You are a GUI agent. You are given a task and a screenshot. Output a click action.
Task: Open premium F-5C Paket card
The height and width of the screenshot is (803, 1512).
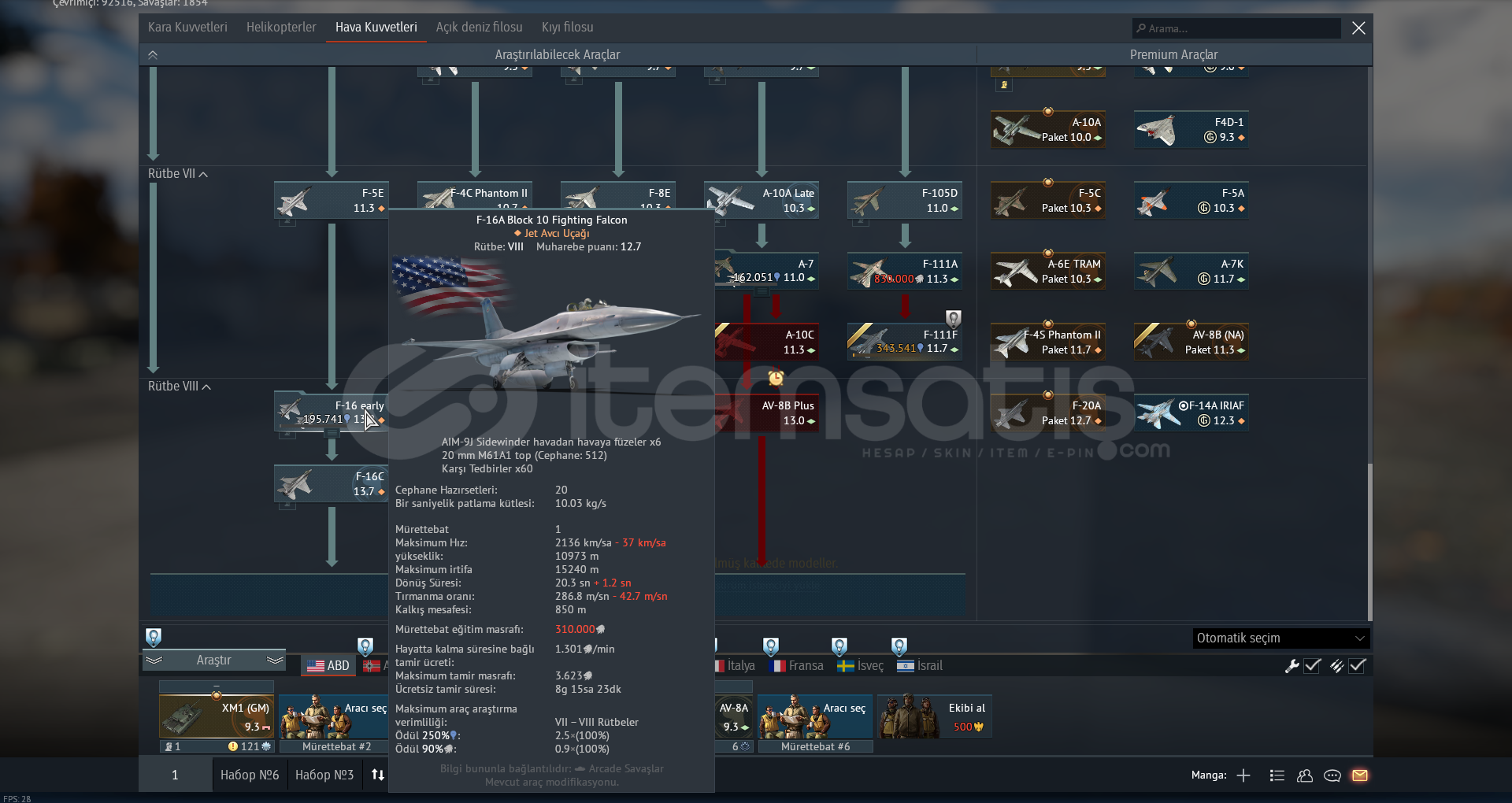(x=1048, y=201)
